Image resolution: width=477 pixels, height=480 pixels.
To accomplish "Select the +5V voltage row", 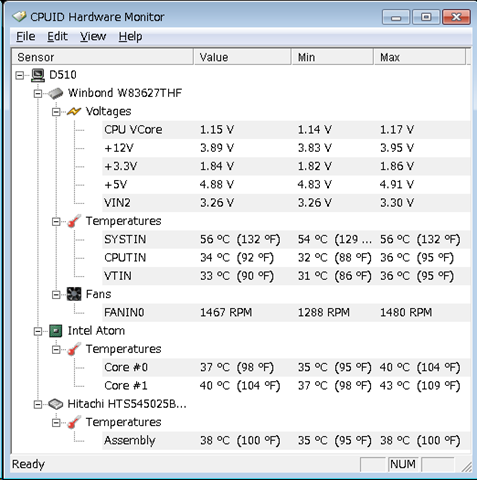I will (286, 185).
